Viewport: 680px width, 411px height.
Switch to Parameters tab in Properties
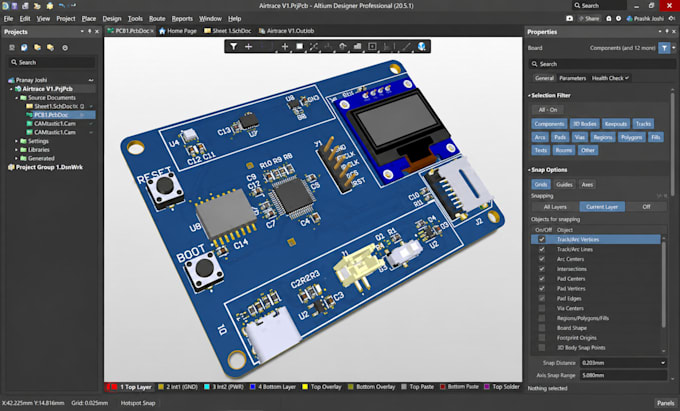[572, 78]
